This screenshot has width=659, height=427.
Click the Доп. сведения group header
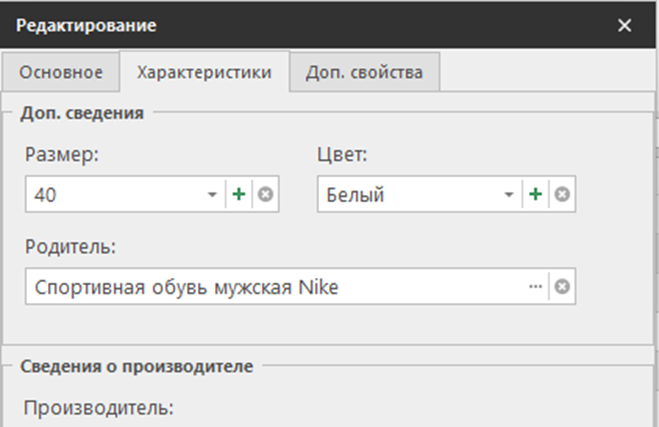tap(81, 113)
